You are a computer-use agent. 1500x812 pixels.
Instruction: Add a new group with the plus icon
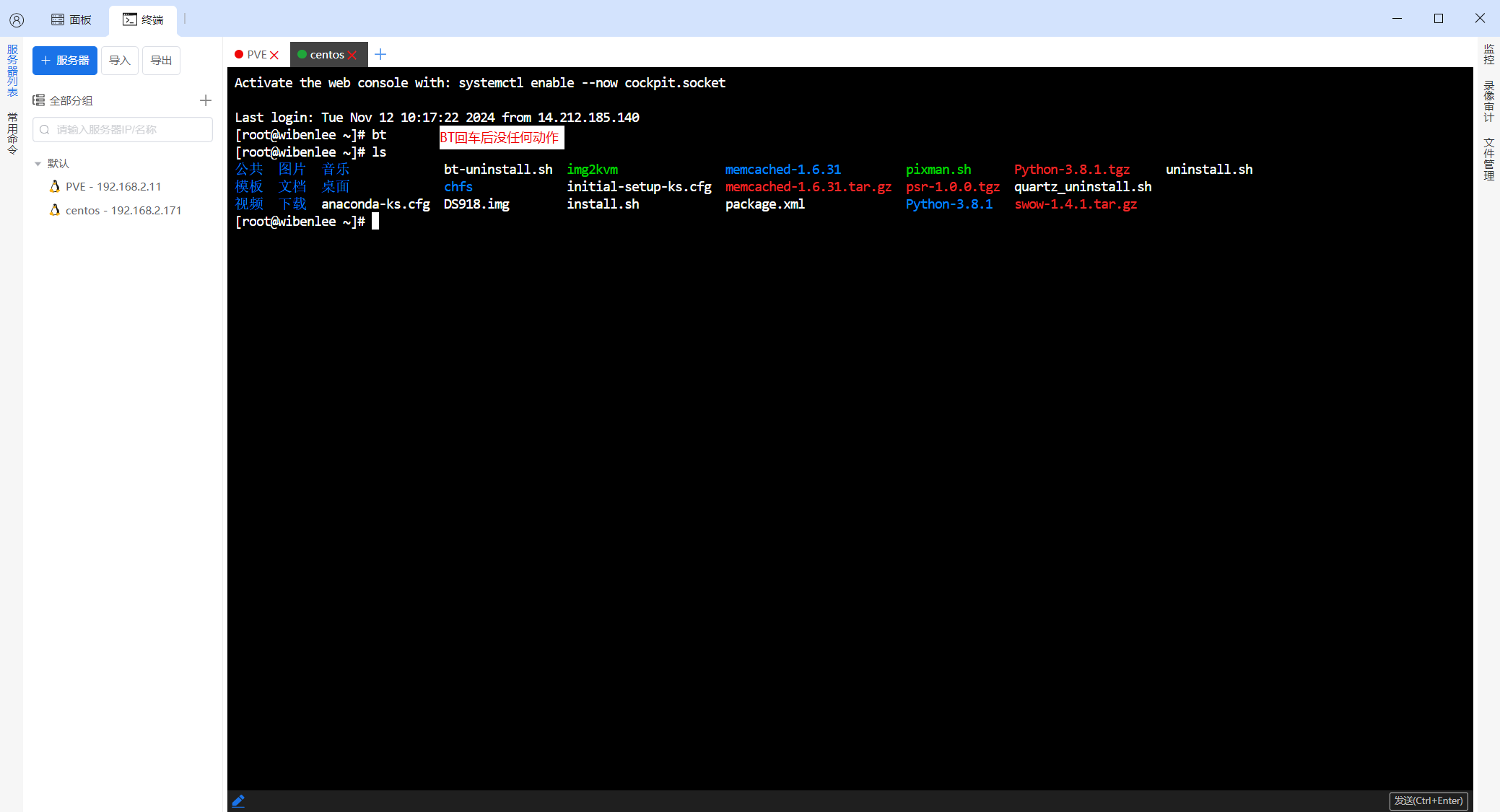tap(206, 100)
